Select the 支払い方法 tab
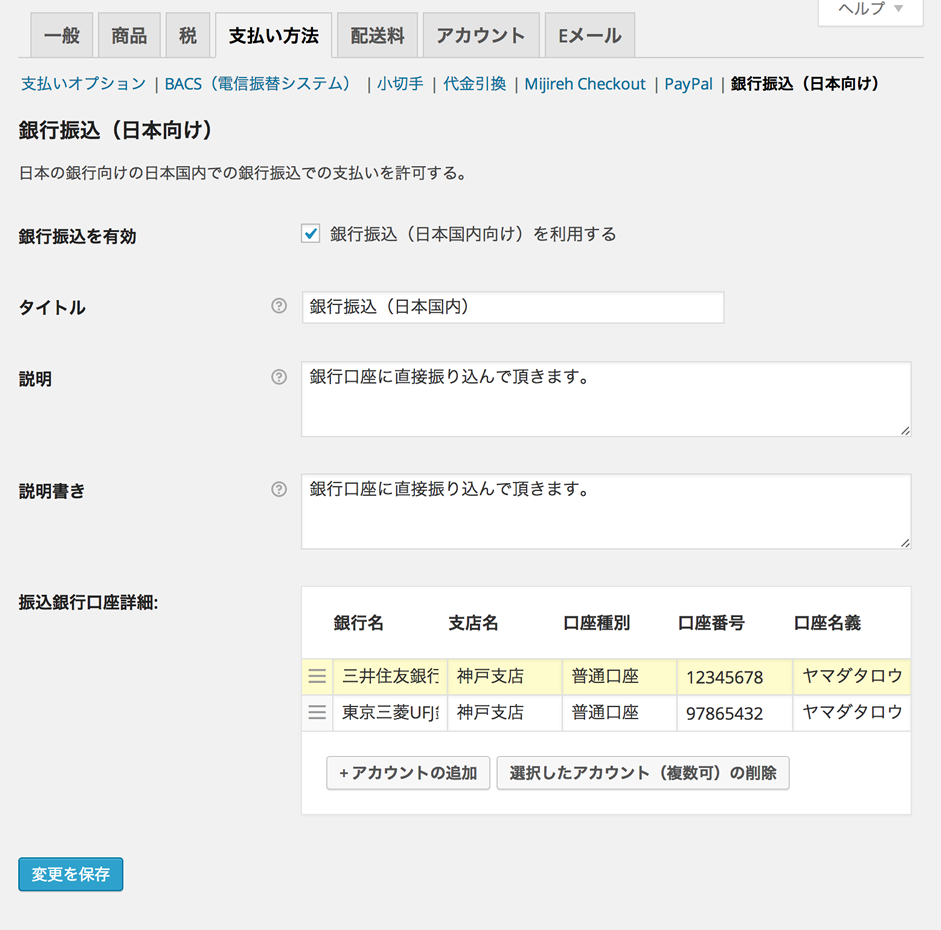 point(274,35)
